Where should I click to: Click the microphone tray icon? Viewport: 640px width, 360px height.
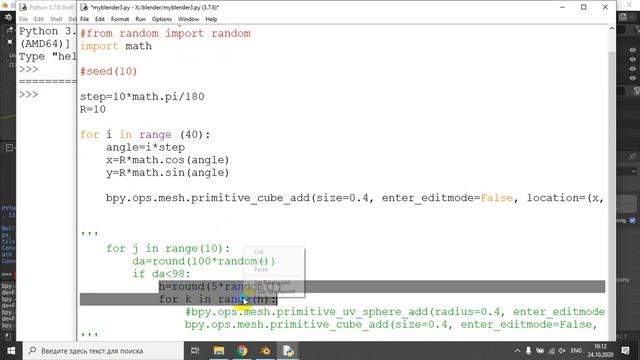tap(528, 351)
